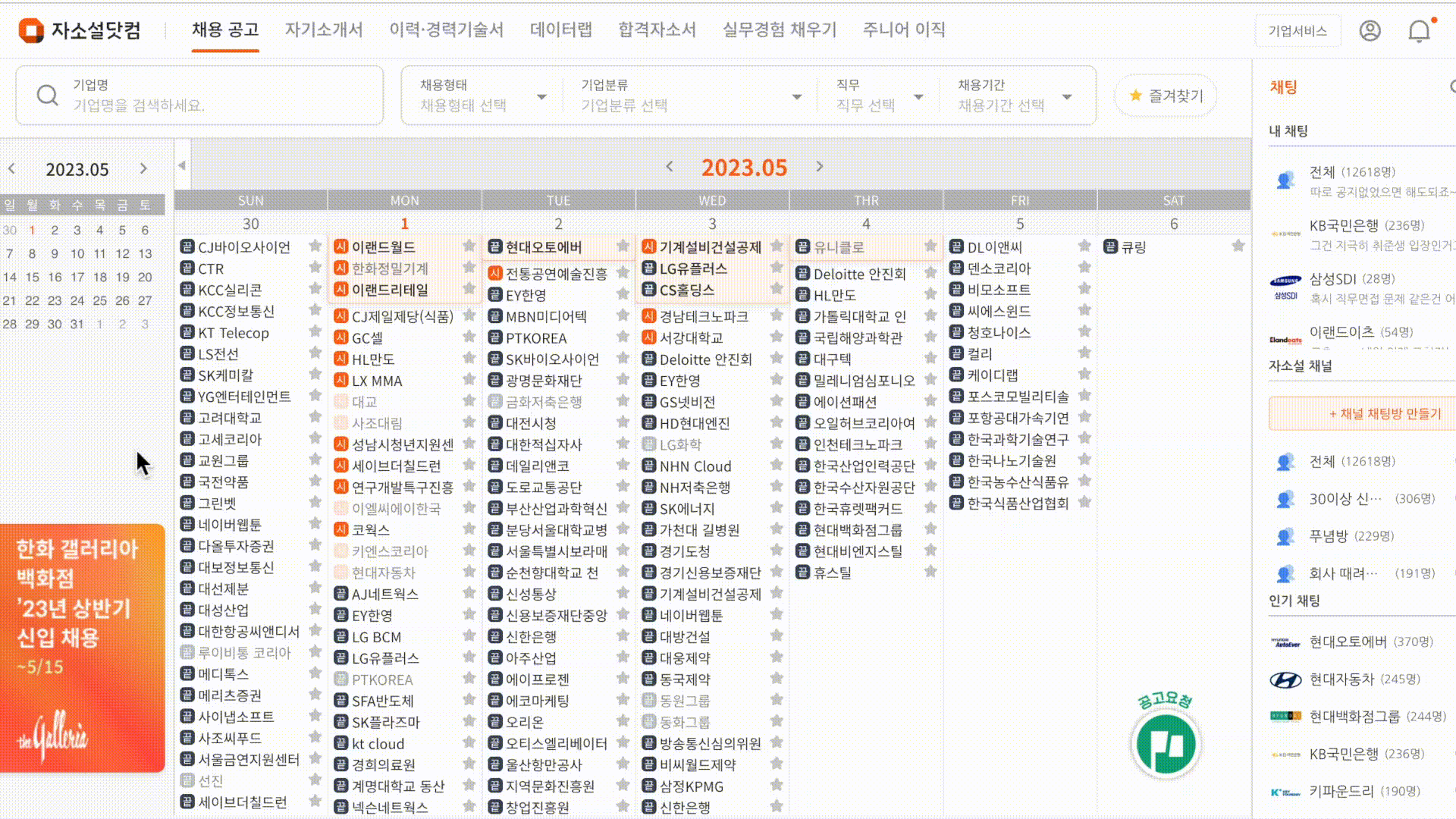The height and width of the screenshot is (819, 1456).
Task: Open the KB국민은행 chat in 내 채팅
Action: tap(1362, 234)
